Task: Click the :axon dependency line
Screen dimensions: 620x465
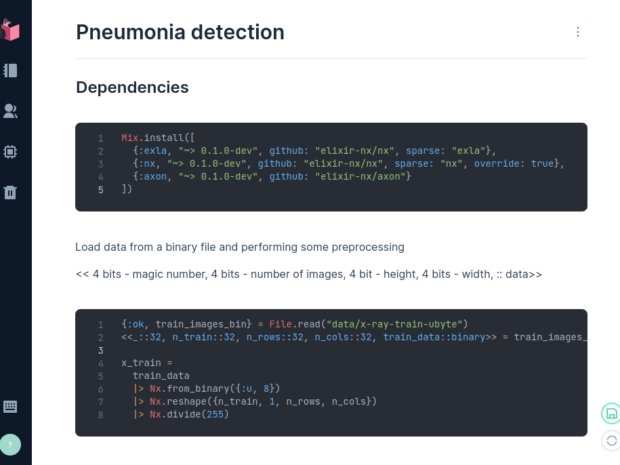Action: tap(272, 176)
